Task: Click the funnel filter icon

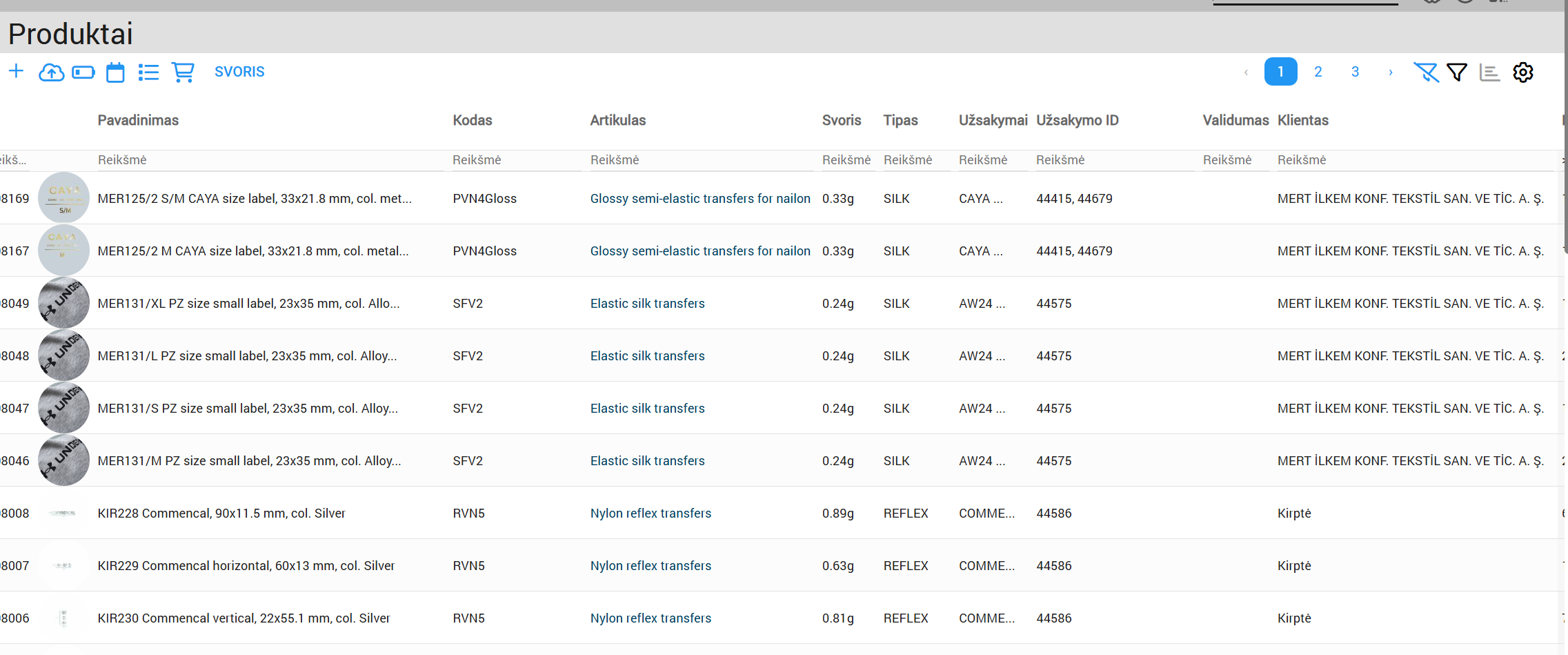Action: (1457, 72)
